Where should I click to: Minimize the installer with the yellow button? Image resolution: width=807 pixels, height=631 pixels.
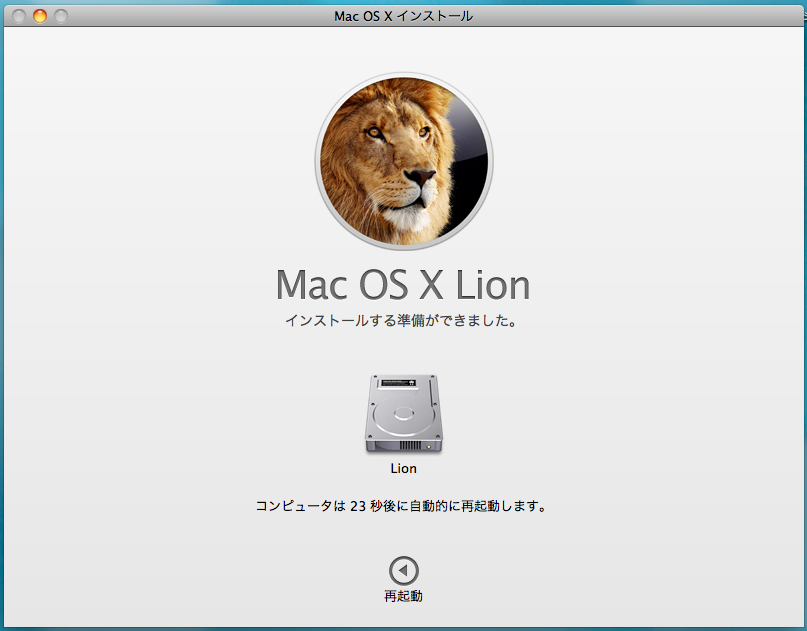pyautogui.click(x=40, y=16)
